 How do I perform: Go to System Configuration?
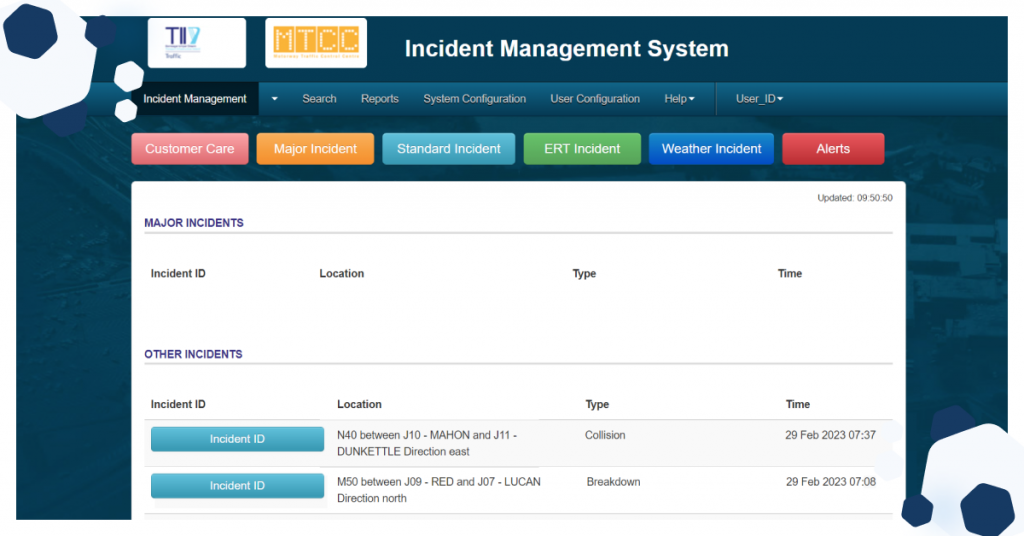click(x=474, y=99)
